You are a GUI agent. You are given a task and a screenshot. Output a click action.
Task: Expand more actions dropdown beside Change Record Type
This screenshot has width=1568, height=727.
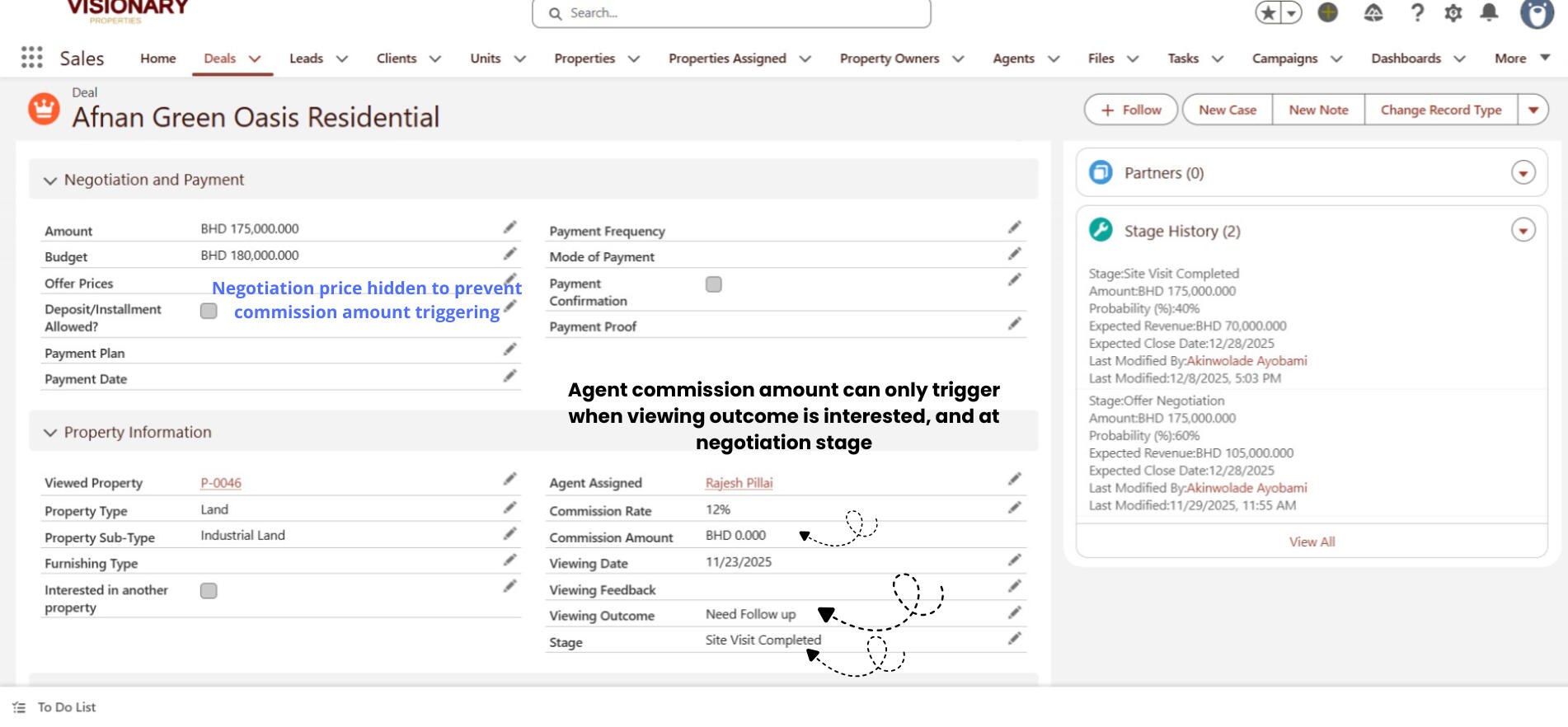1533,110
